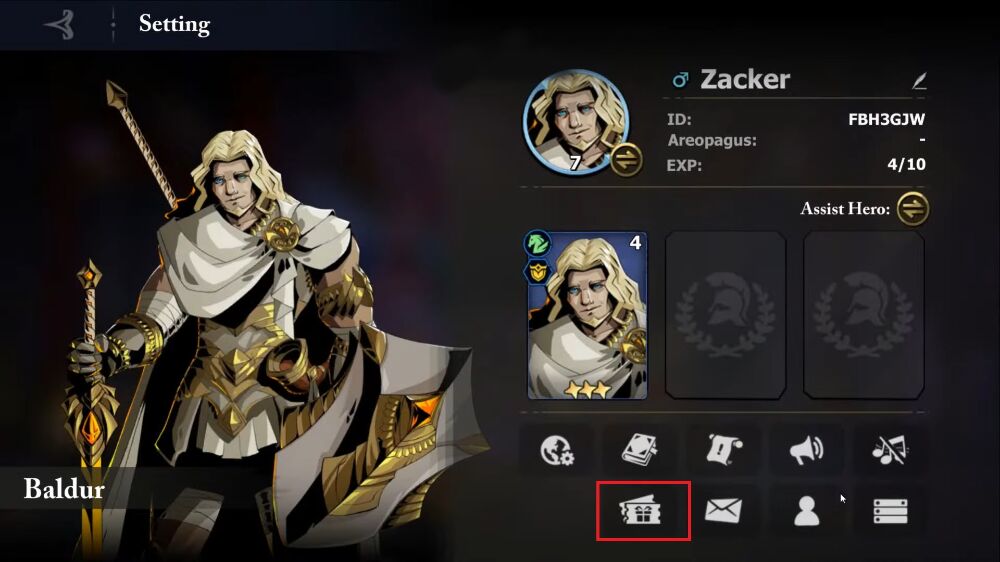Image resolution: width=1000 pixels, height=562 pixels.
Task: Click the back arrow beside Setting
Action: (61, 25)
